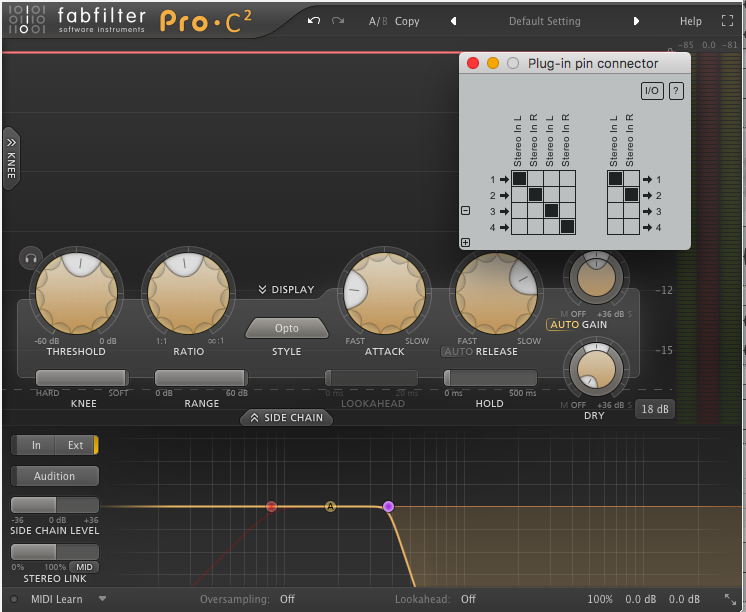
Task: Click the undo arrow icon
Action: 314,20
